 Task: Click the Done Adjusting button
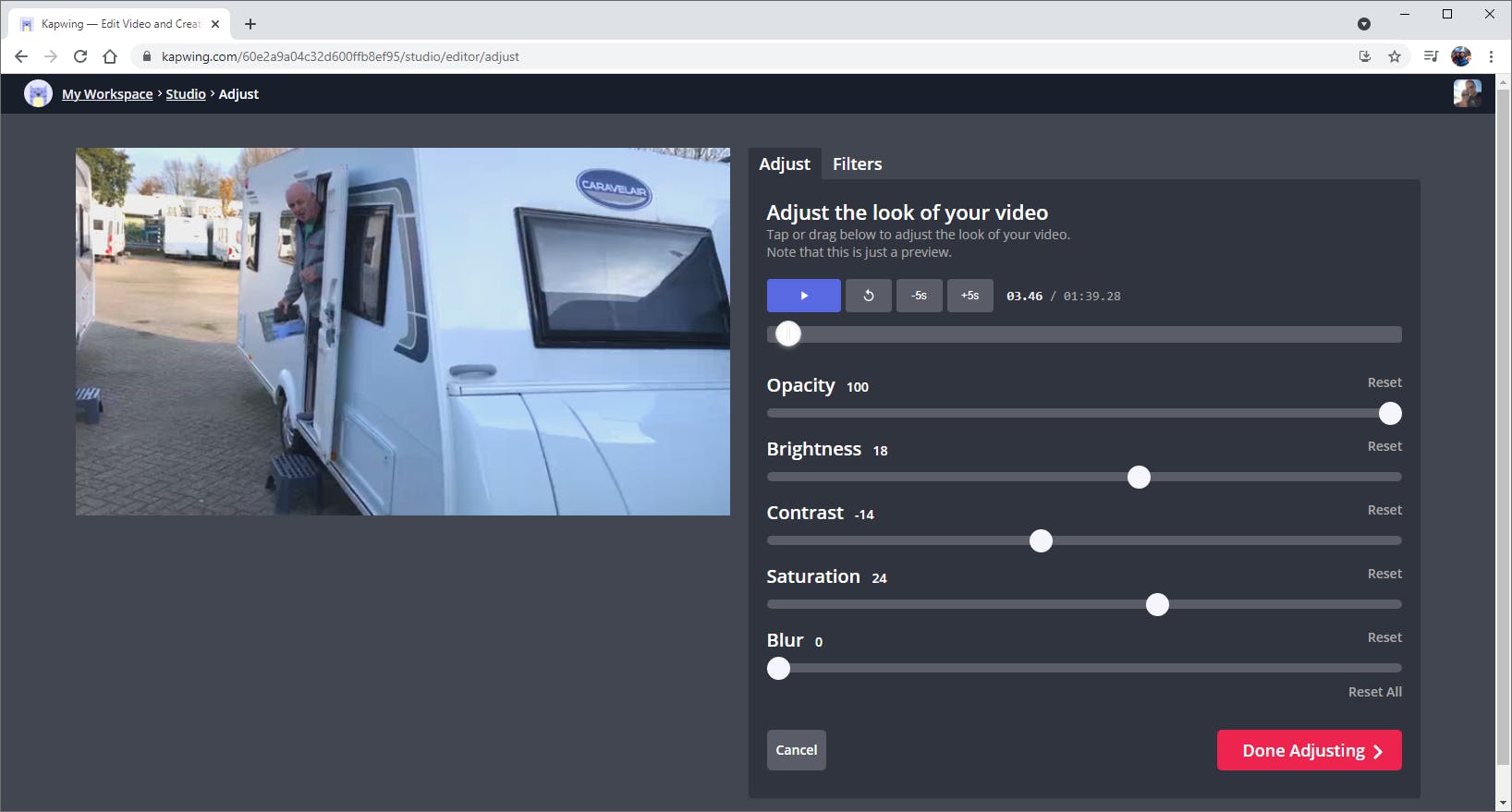pyautogui.click(x=1310, y=750)
